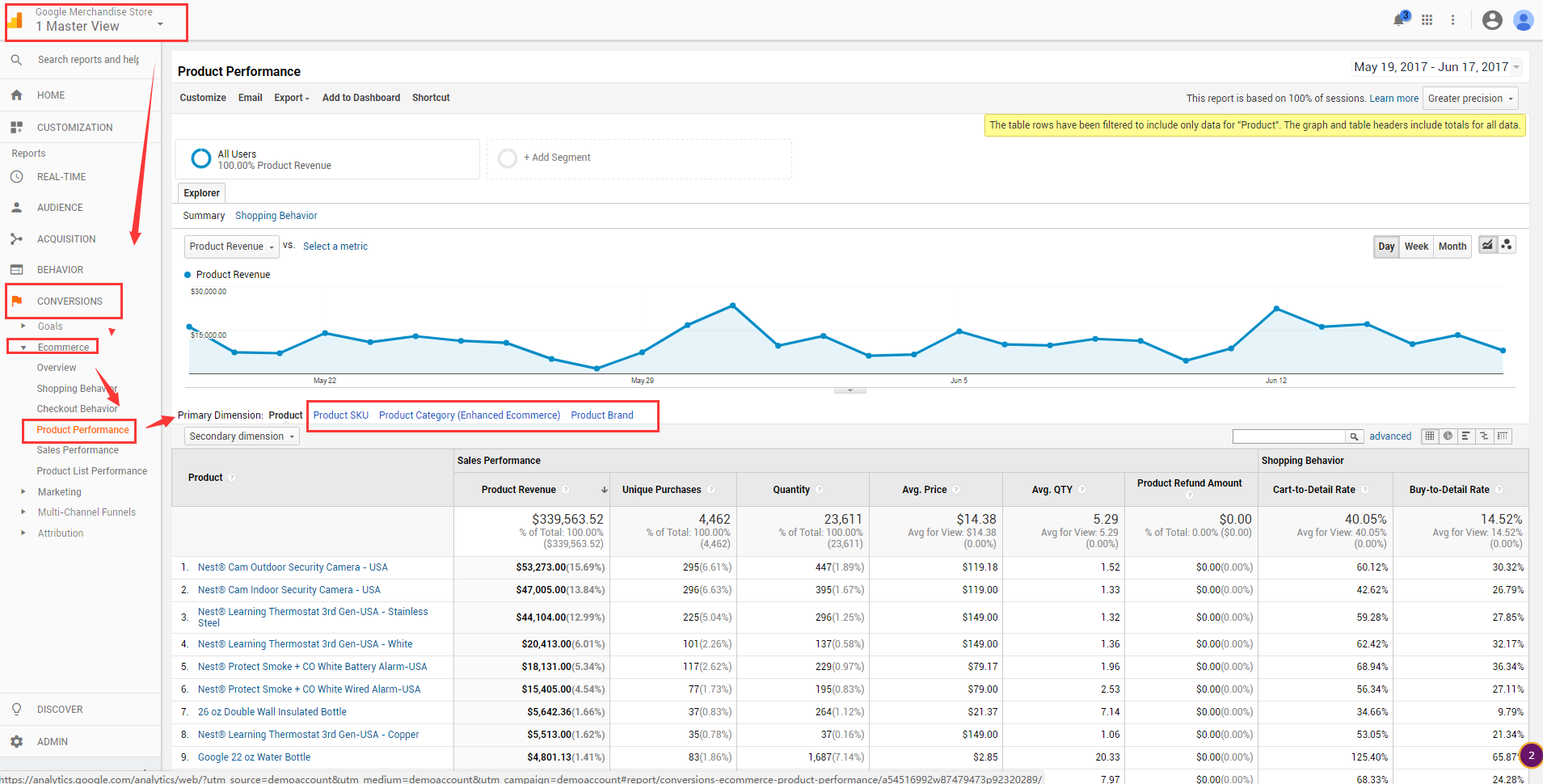Open Sales Performance report
Screen dimensions: 1543x784
coord(78,450)
